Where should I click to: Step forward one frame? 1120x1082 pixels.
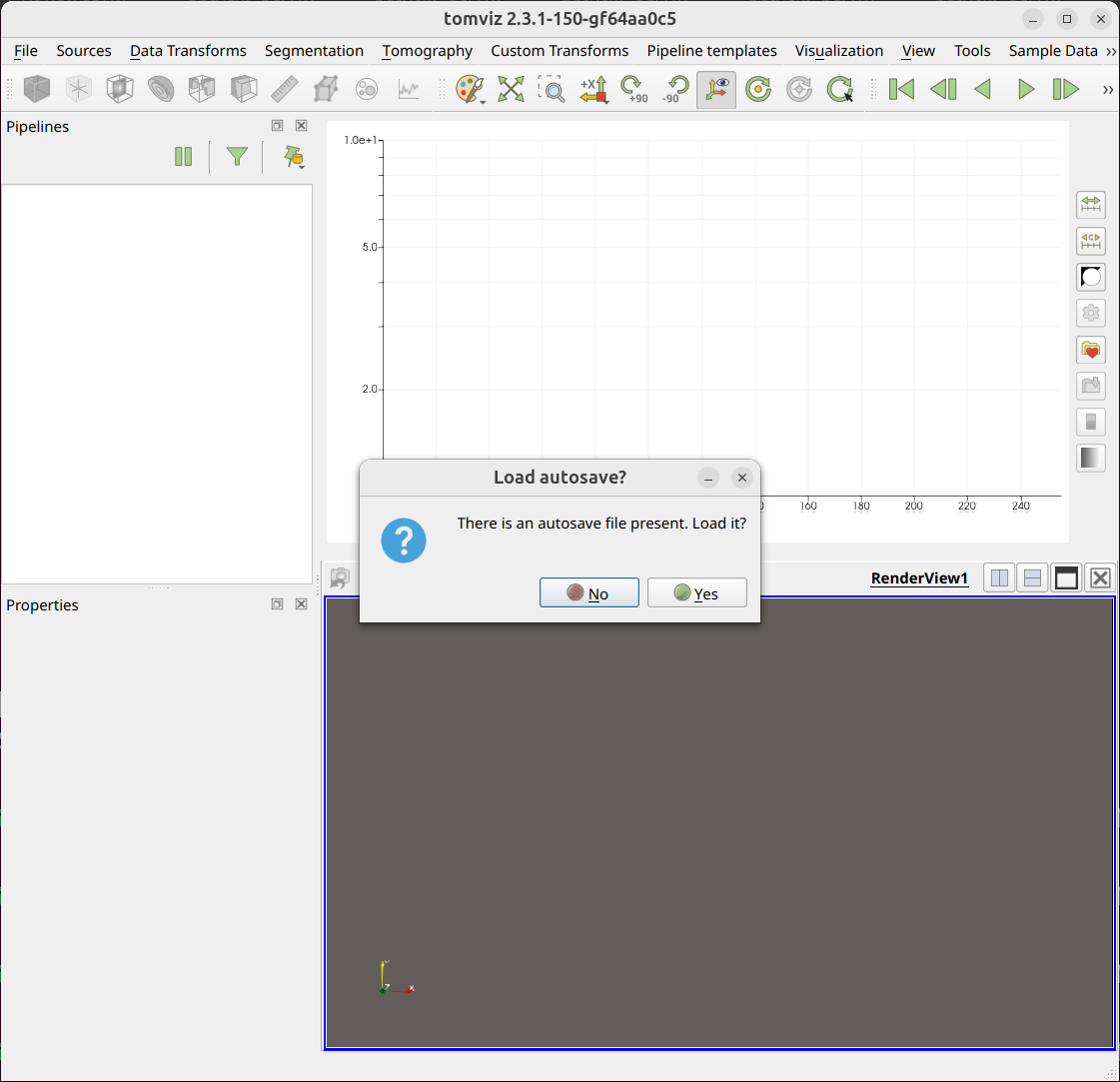(x=1066, y=89)
